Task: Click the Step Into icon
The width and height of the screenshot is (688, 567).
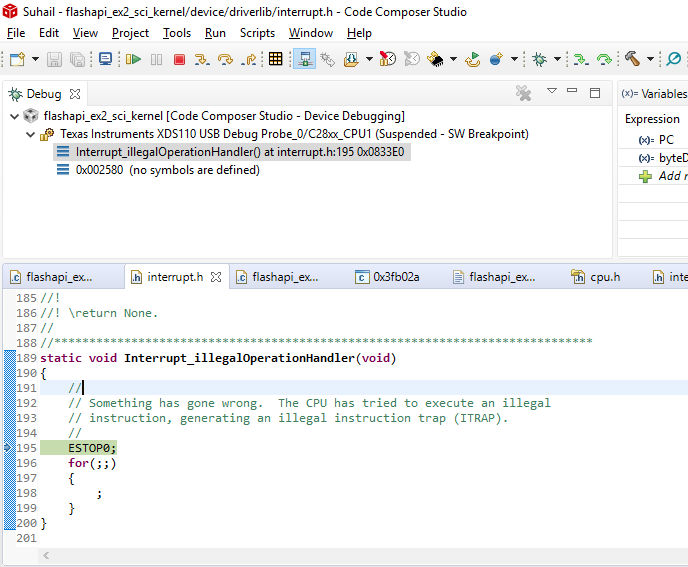Action: pyautogui.click(x=202, y=59)
